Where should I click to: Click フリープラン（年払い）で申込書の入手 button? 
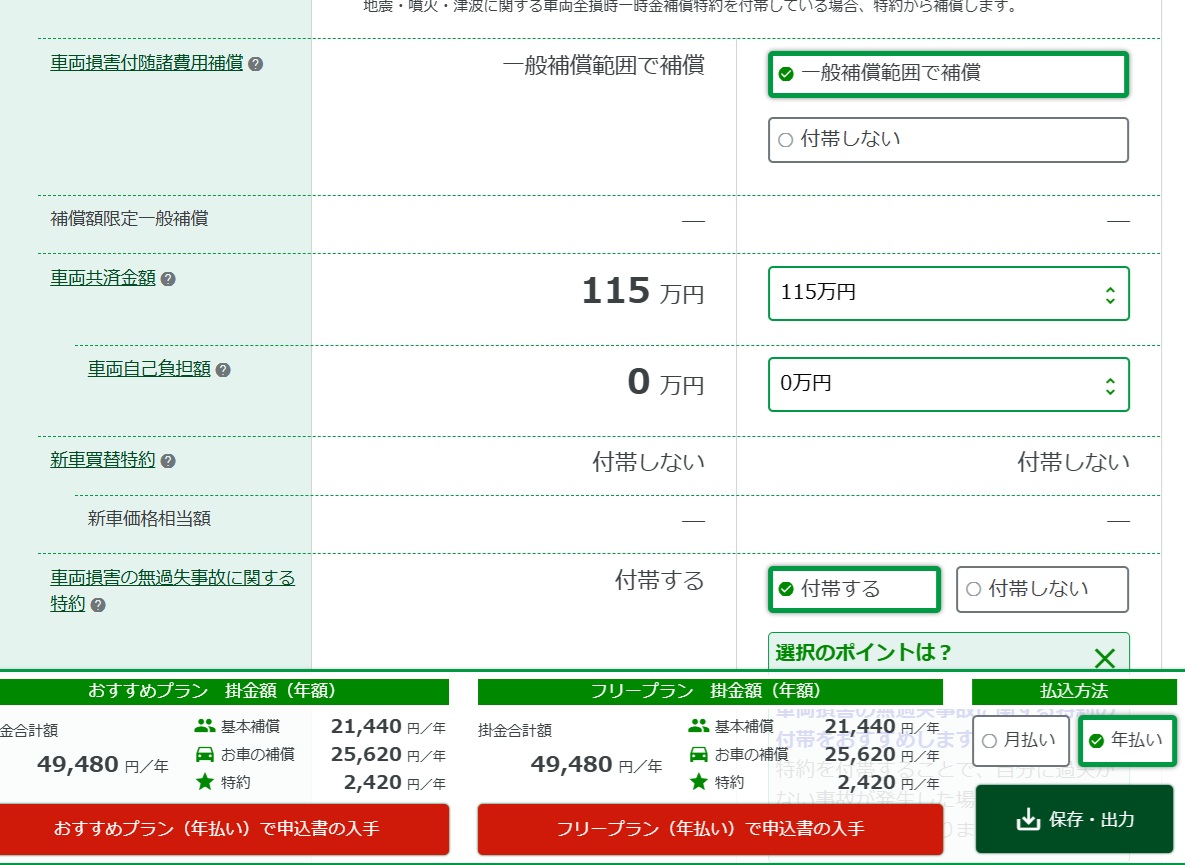tap(710, 829)
